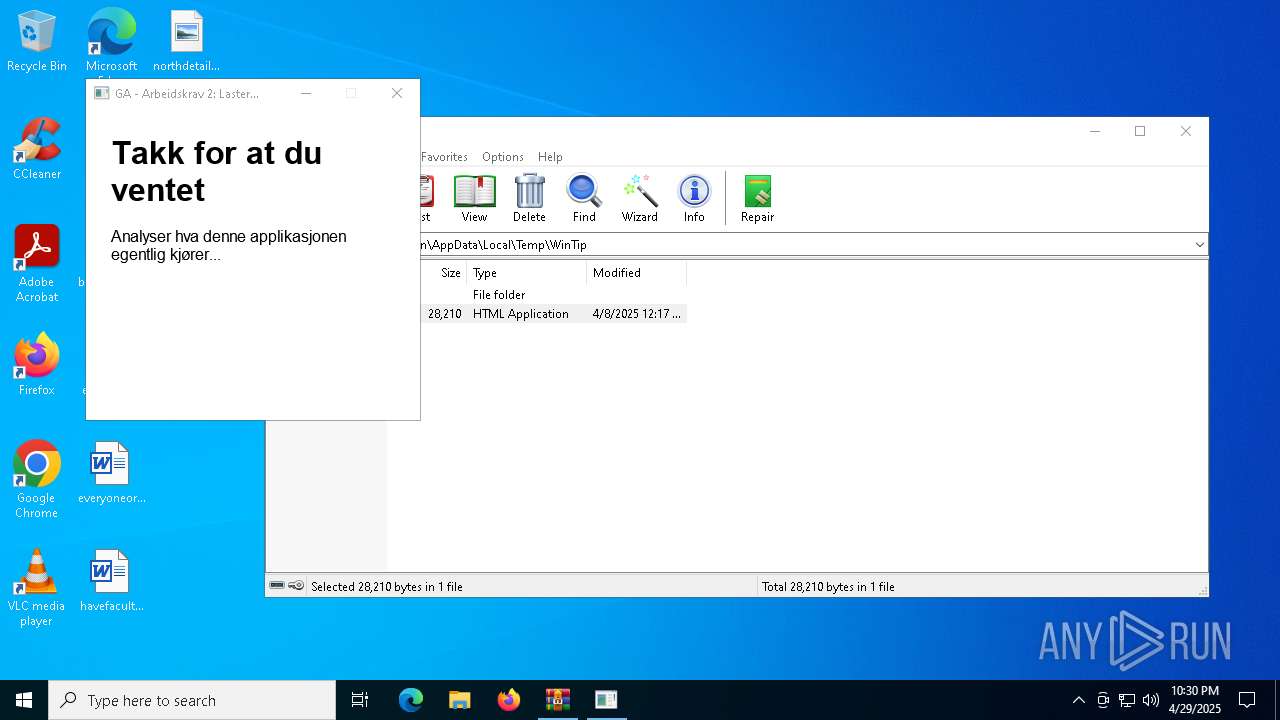Maximize the WinRAR window
Screen dimensions: 1280x720
click(1140, 131)
